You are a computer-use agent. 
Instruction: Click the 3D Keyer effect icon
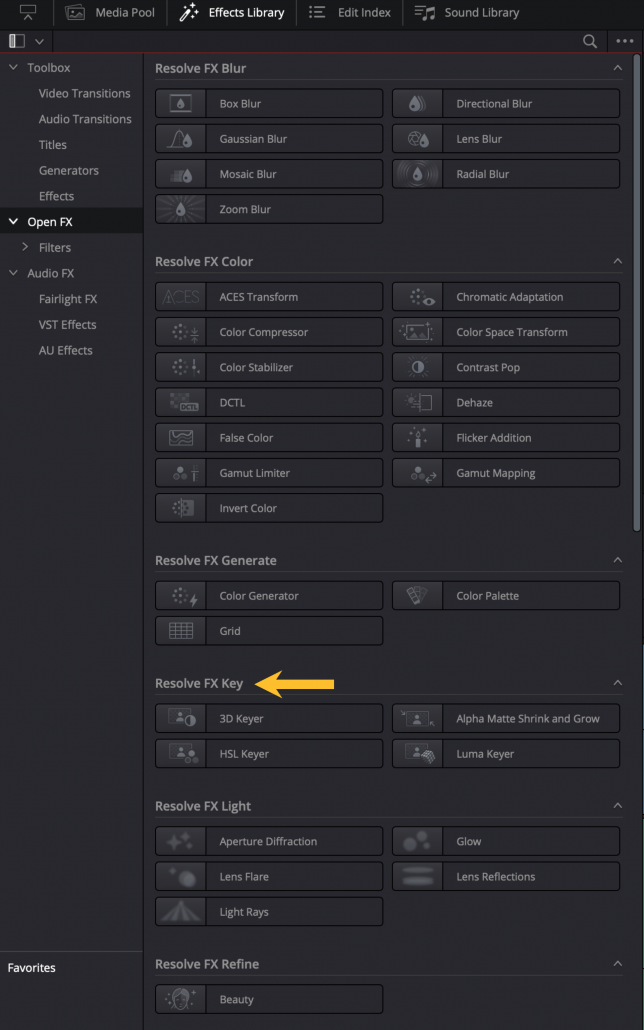180,719
